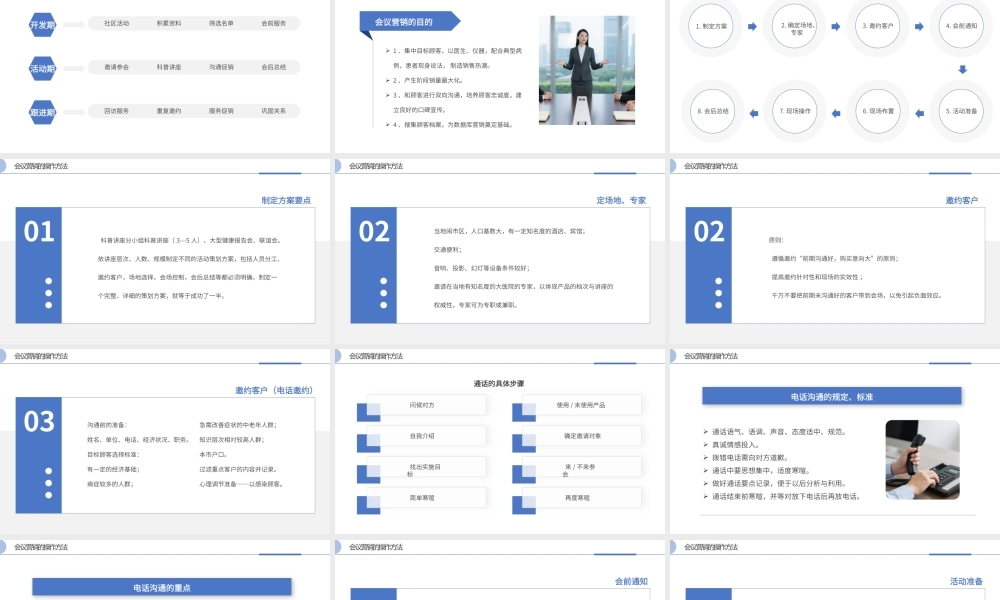The image size is (1000, 600).
Task: Select the circle labeled 8. 会后总结
Action: (712, 111)
